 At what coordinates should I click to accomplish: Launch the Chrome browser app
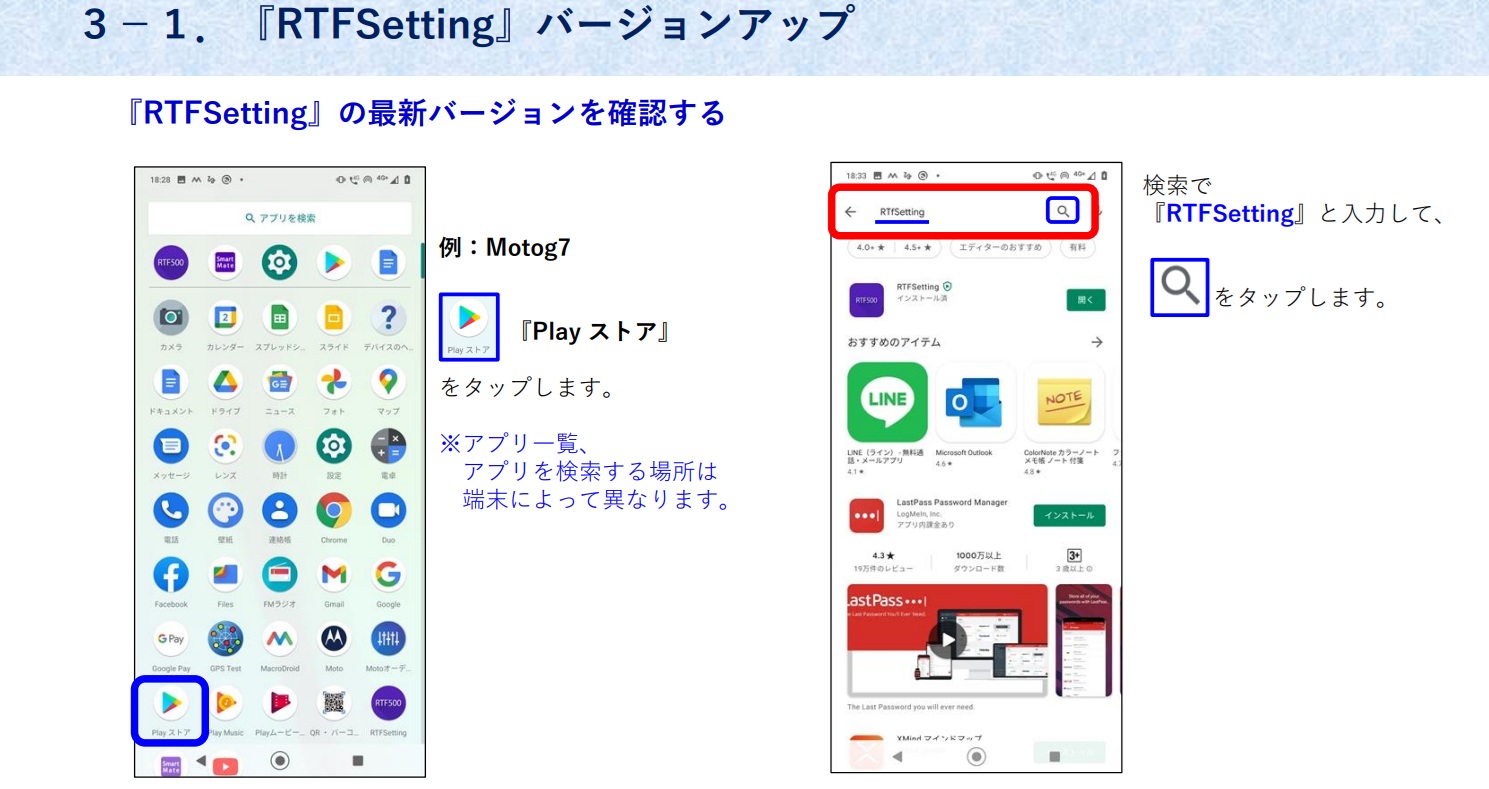coord(333,511)
